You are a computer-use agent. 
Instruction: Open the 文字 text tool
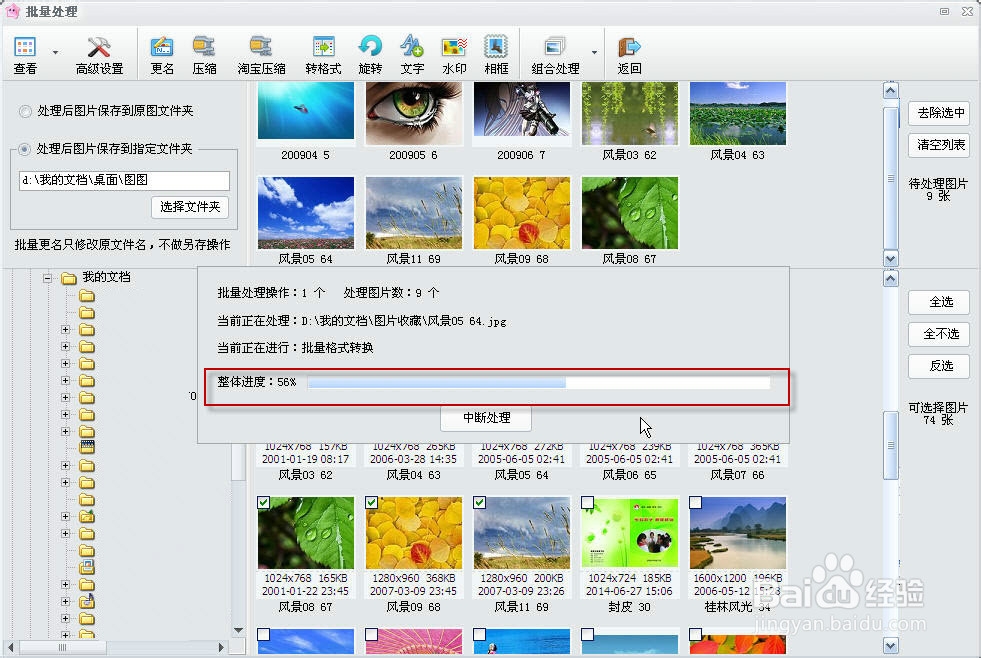click(413, 52)
